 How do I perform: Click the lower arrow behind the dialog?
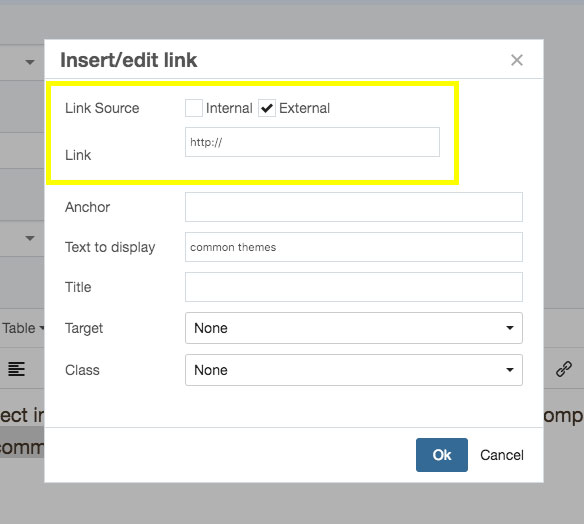30,238
